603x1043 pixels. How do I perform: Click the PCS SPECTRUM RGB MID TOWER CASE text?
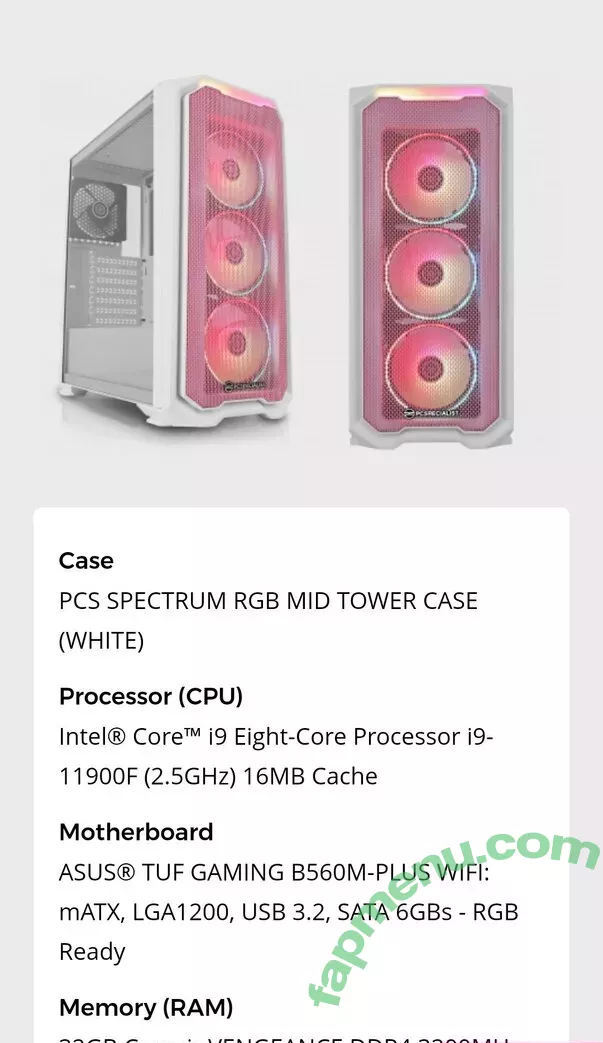[x=268, y=620]
